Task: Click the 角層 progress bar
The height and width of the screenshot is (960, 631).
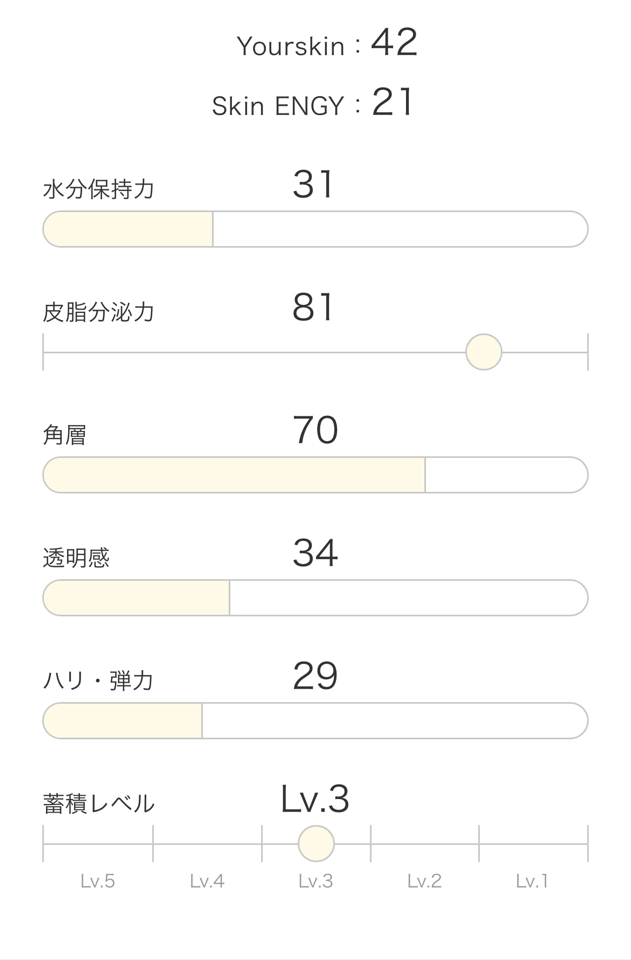Action: click(315, 475)
